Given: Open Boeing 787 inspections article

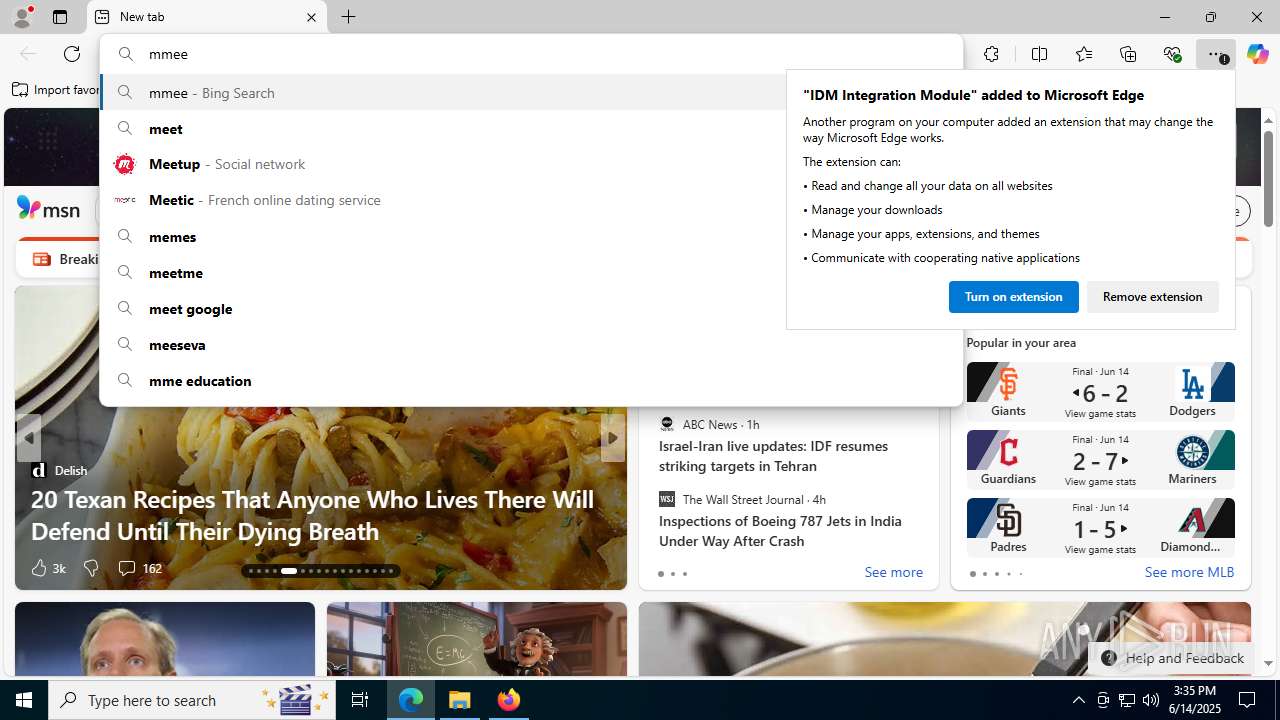Looking at the screenshot, I should coord(780,531).
